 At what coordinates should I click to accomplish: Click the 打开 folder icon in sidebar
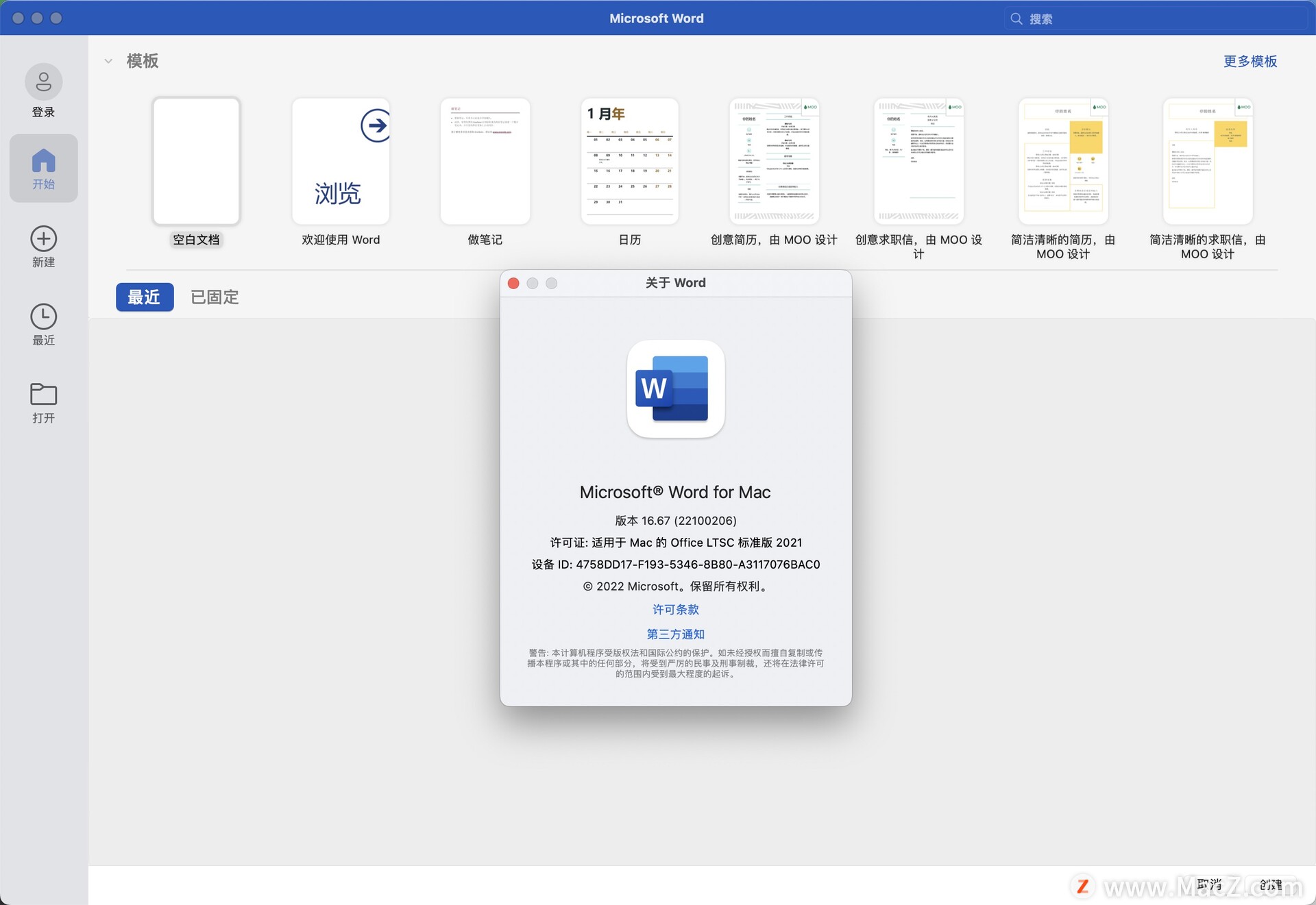[x=43, y=394]
